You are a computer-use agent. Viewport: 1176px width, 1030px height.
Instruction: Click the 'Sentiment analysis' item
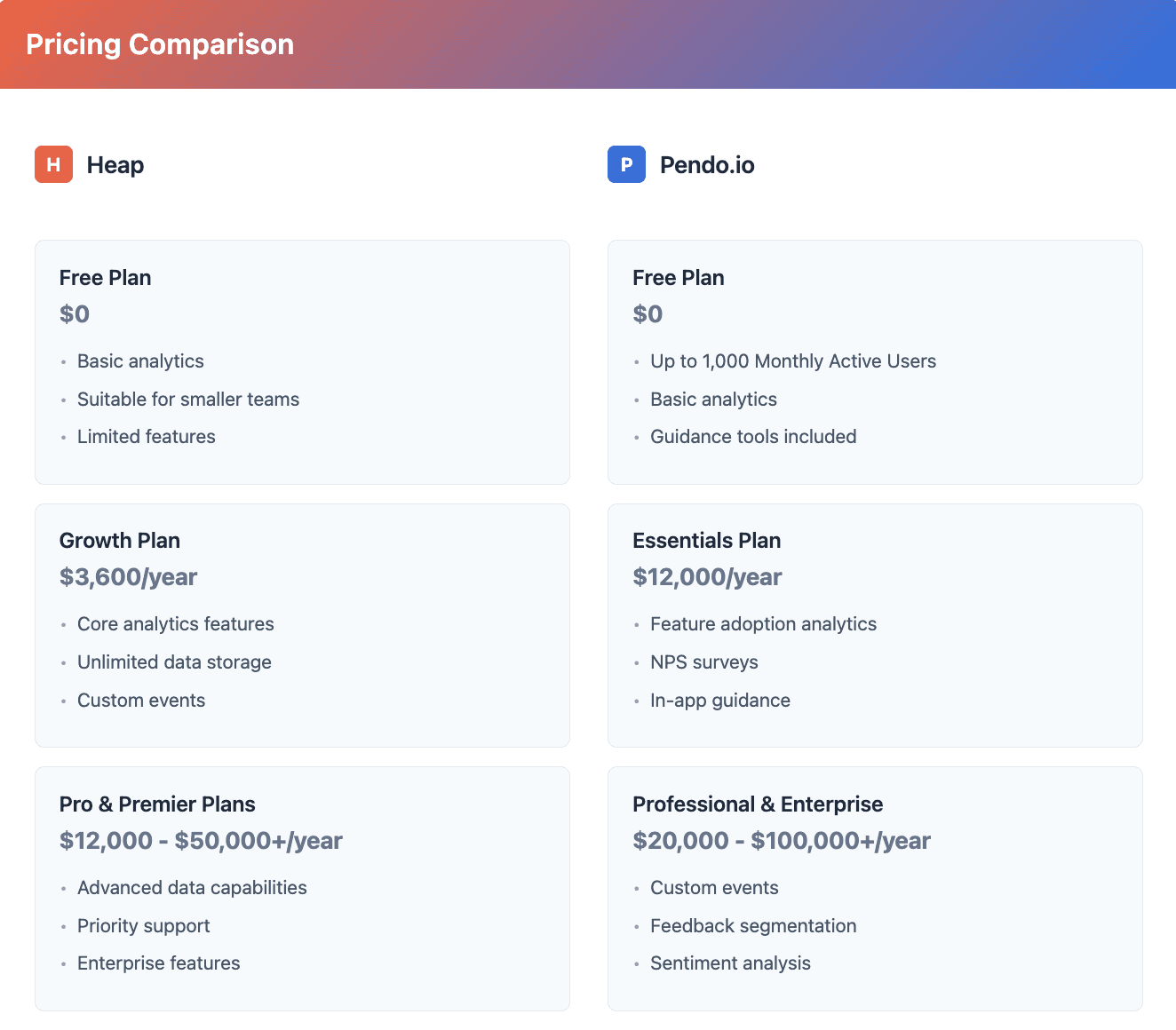click(x=730, y=963)
